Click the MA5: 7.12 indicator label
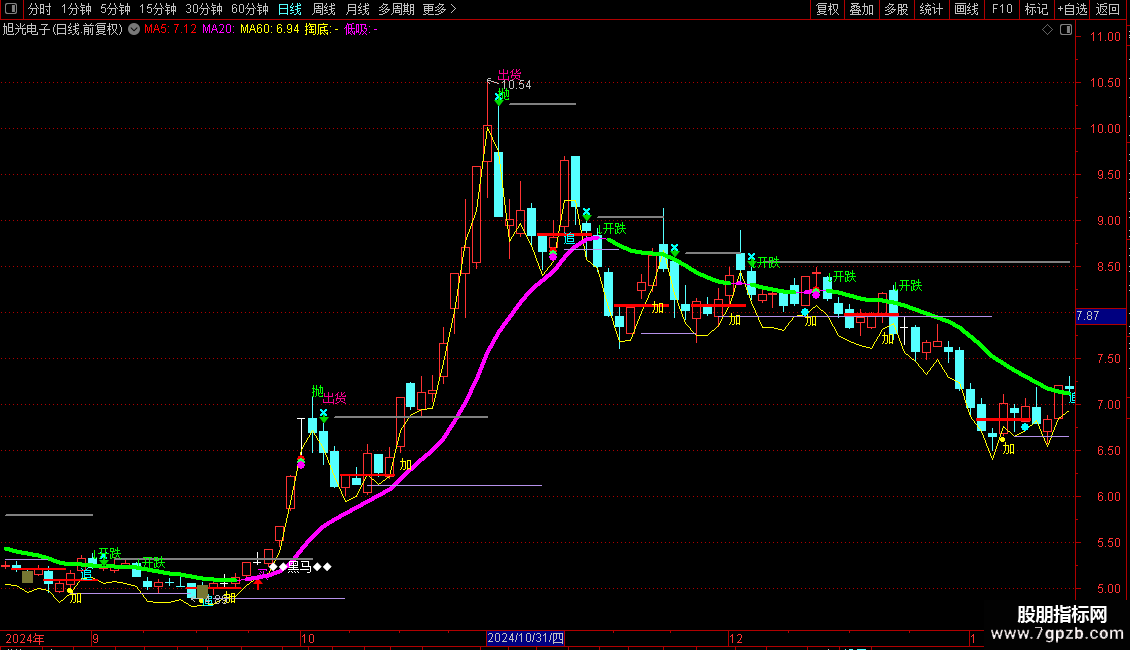 tap(170, 30)
